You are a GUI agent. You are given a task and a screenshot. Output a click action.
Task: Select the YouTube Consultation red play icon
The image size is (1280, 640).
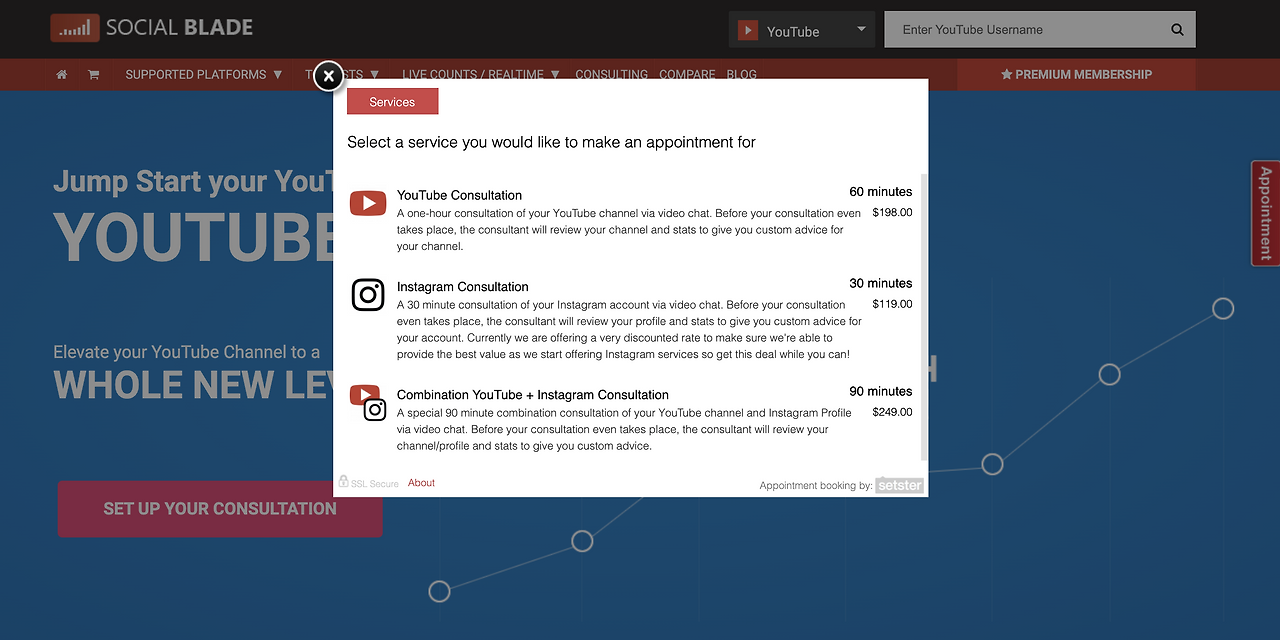368,203
